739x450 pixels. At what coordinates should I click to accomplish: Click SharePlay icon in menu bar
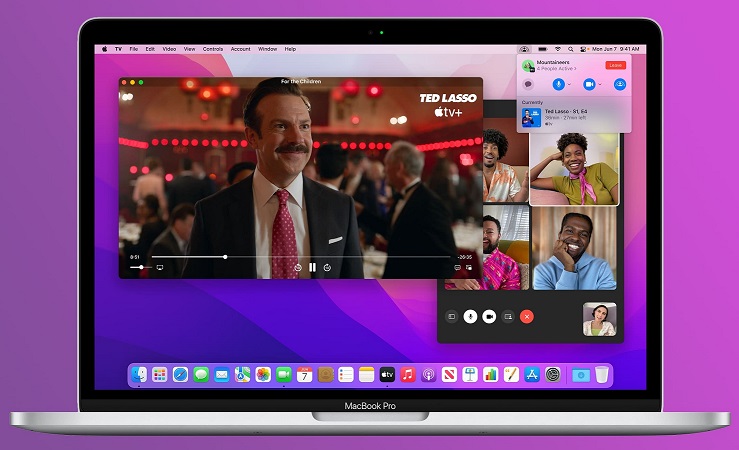[x=524, y=49]
